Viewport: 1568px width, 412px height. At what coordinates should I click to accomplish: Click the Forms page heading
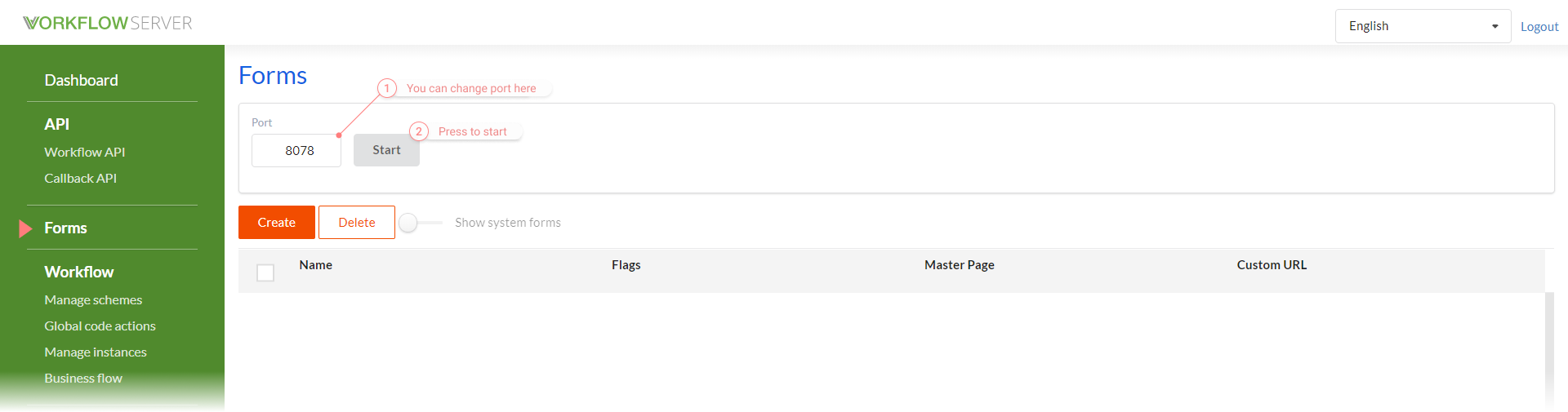(273, 75)
